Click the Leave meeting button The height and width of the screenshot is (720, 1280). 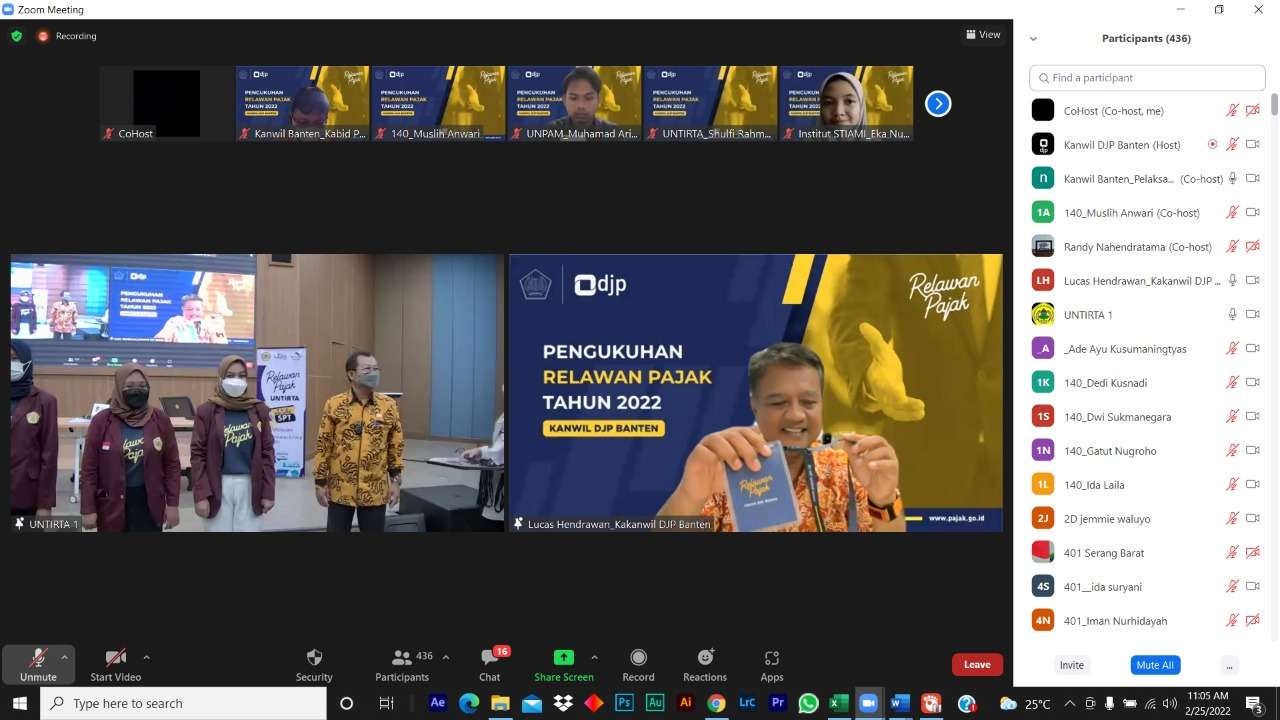click(977, 665)
